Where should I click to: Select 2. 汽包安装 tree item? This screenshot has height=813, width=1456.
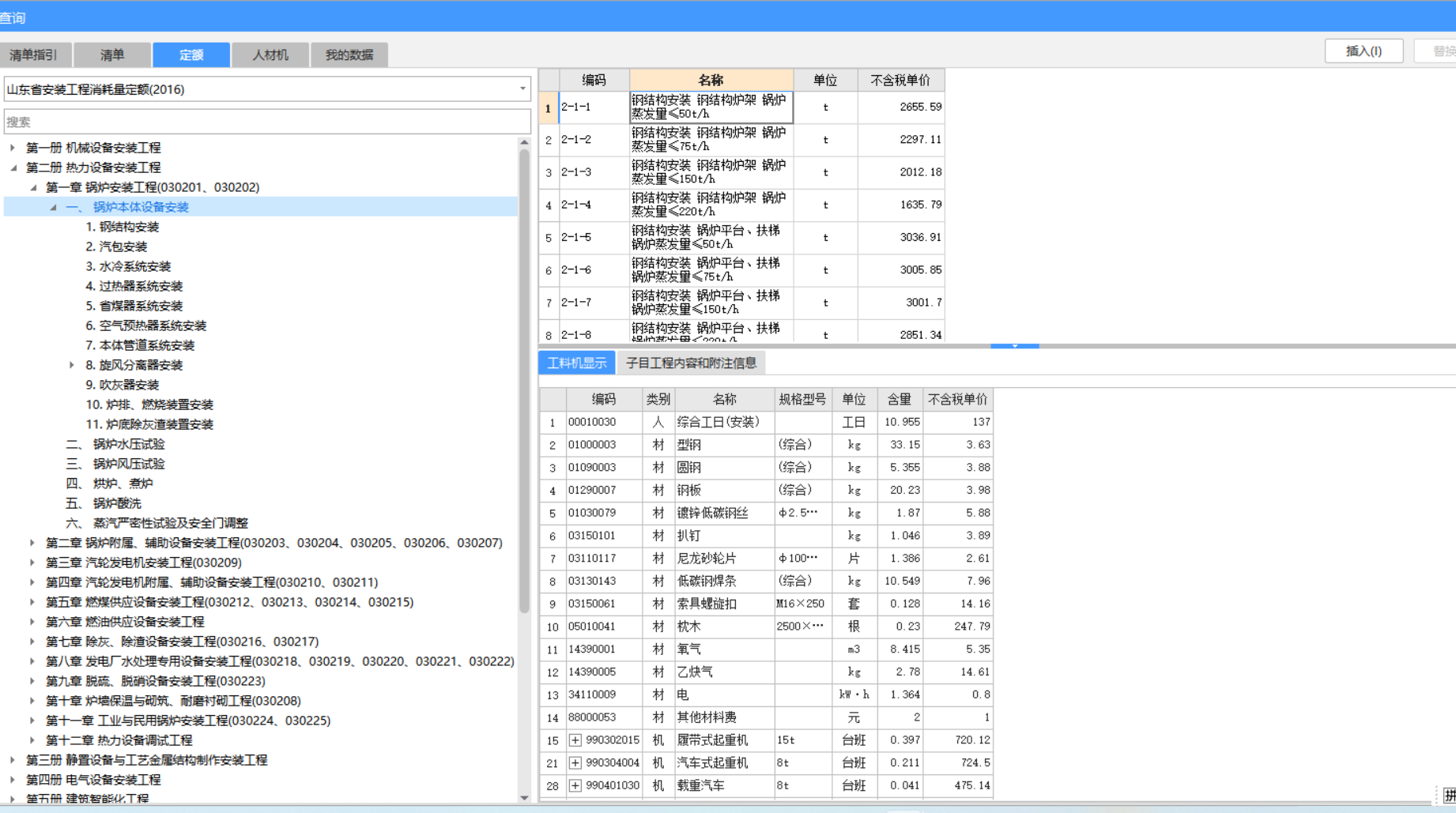point(116,247)
